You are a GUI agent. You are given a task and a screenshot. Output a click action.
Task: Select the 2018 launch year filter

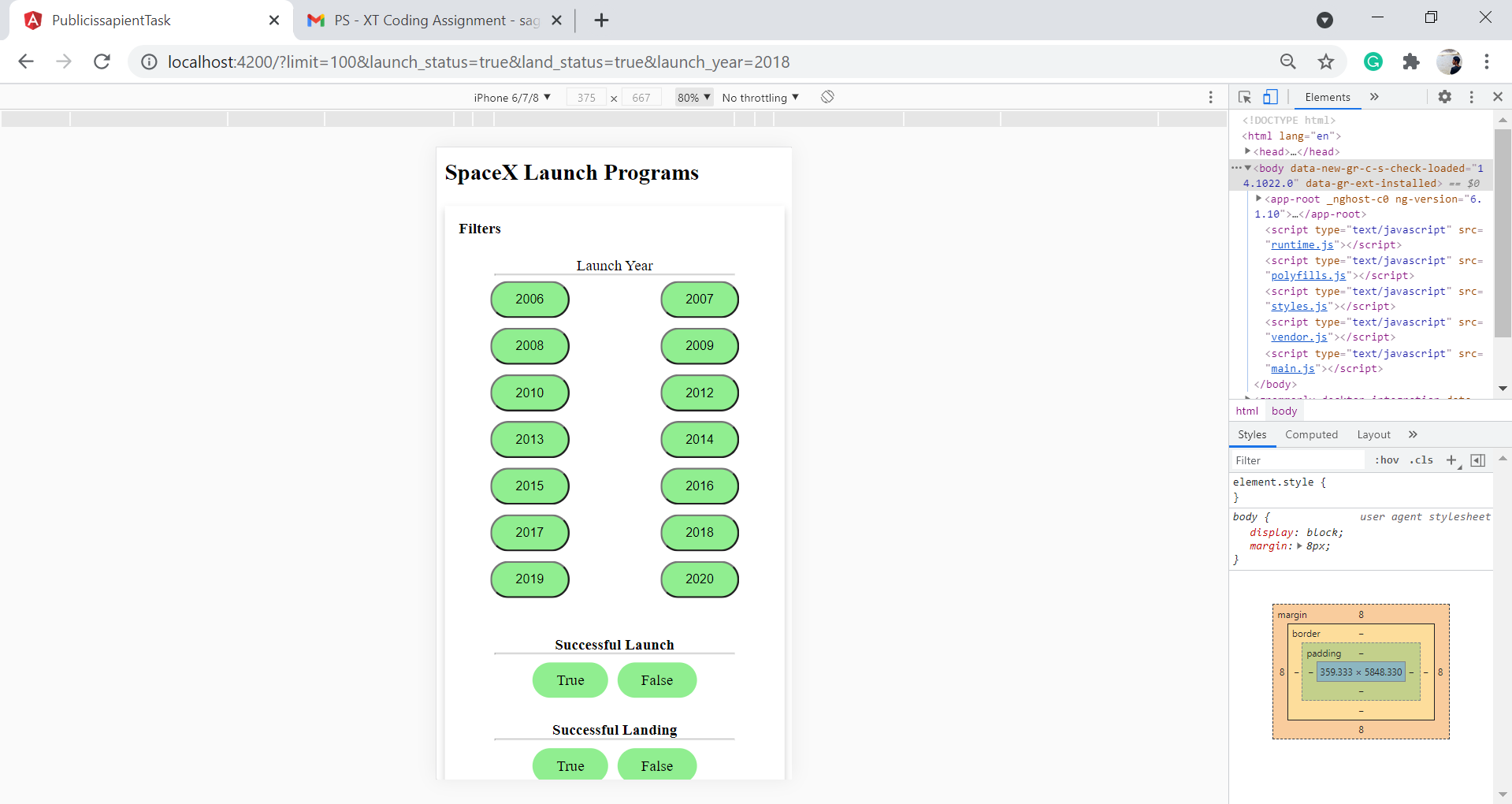pyautogui.click(x=699, y=532)
